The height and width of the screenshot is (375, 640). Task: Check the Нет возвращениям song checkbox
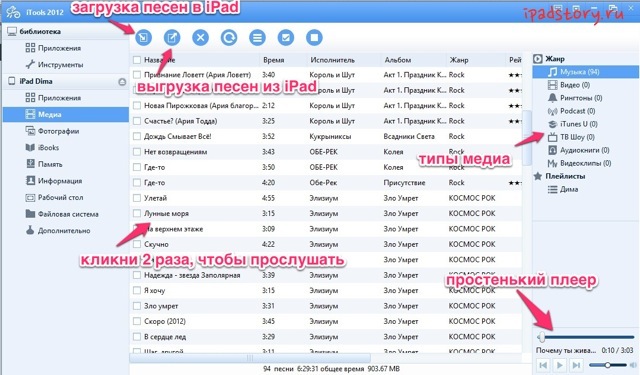137,152
